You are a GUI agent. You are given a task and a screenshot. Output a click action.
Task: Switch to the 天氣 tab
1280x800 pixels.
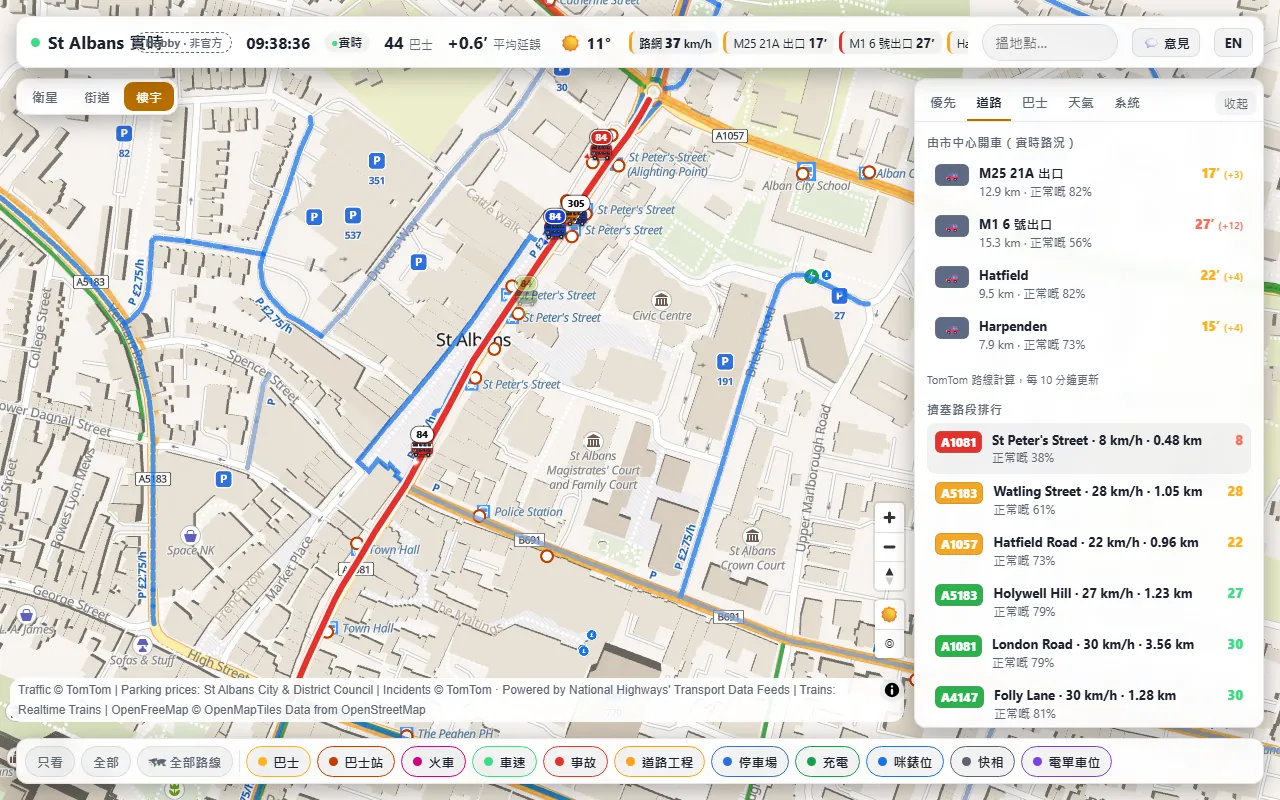(1081, 103)
